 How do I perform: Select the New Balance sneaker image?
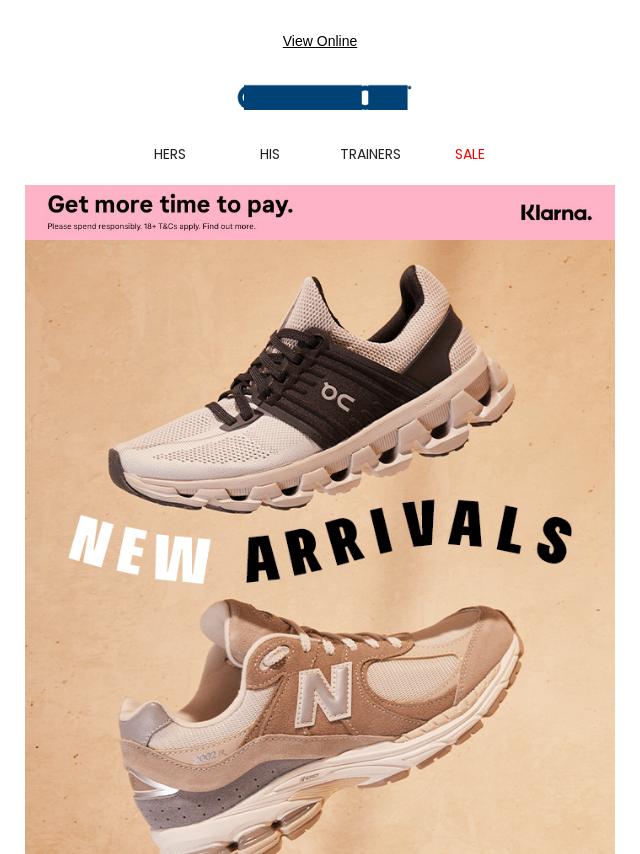[320, 727]
